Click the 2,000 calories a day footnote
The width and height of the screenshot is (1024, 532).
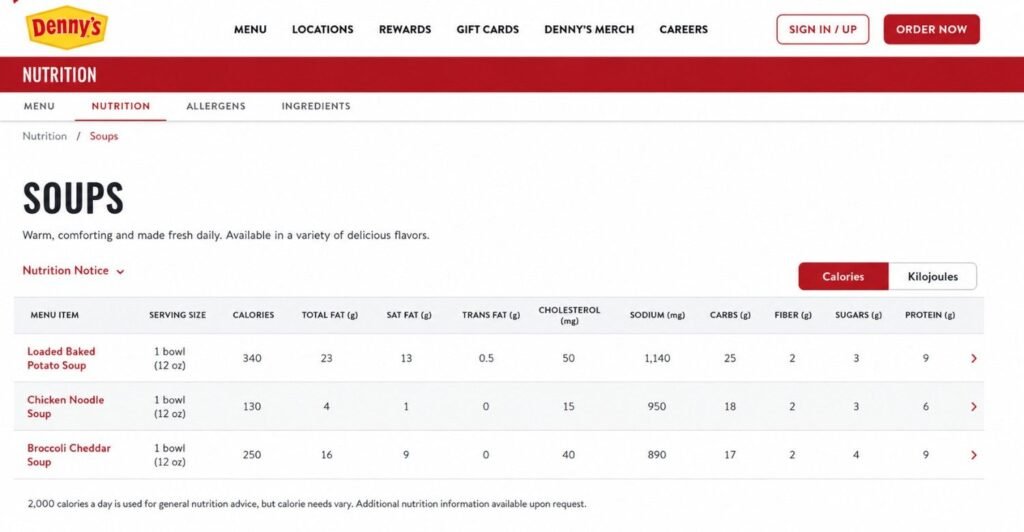pyautogui.click(x=307, y=504)
